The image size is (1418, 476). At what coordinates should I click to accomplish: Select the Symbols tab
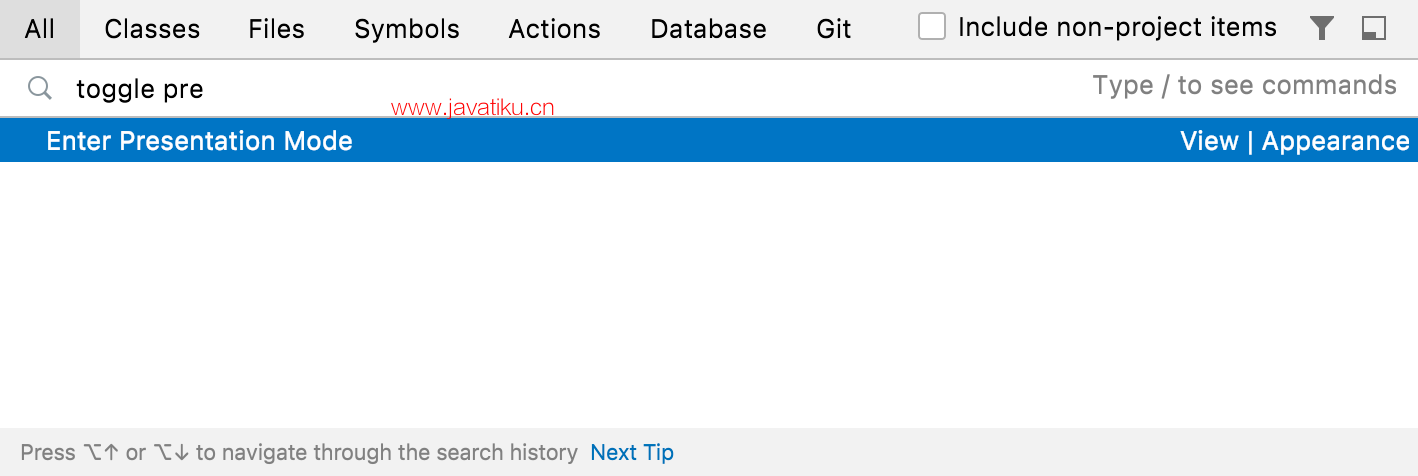point(407,29)
